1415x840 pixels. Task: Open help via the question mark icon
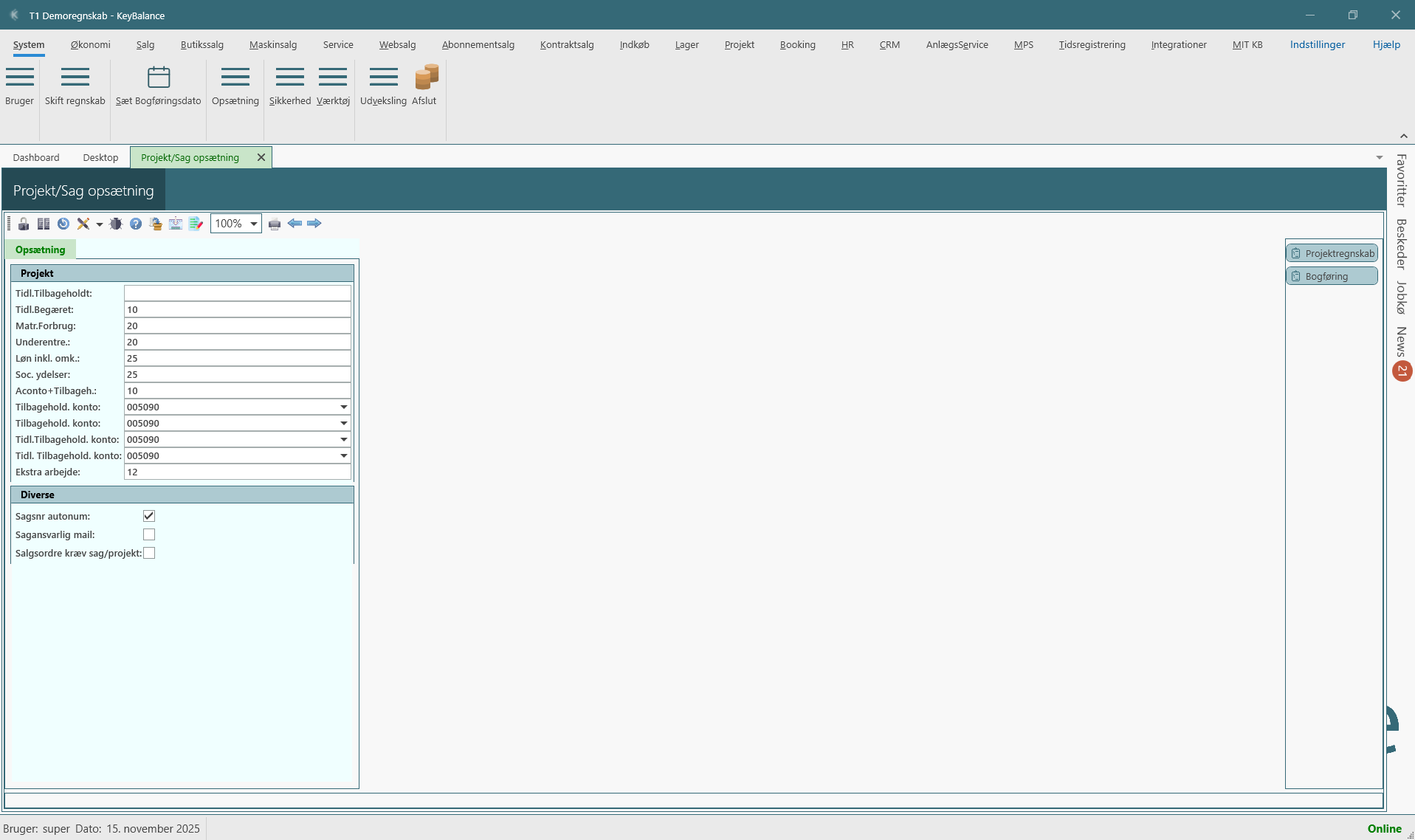point(136,224)
